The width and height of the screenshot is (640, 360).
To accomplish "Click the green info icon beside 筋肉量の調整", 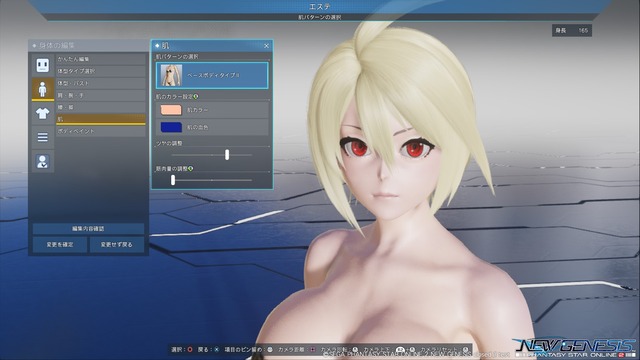I will point(191,169).
